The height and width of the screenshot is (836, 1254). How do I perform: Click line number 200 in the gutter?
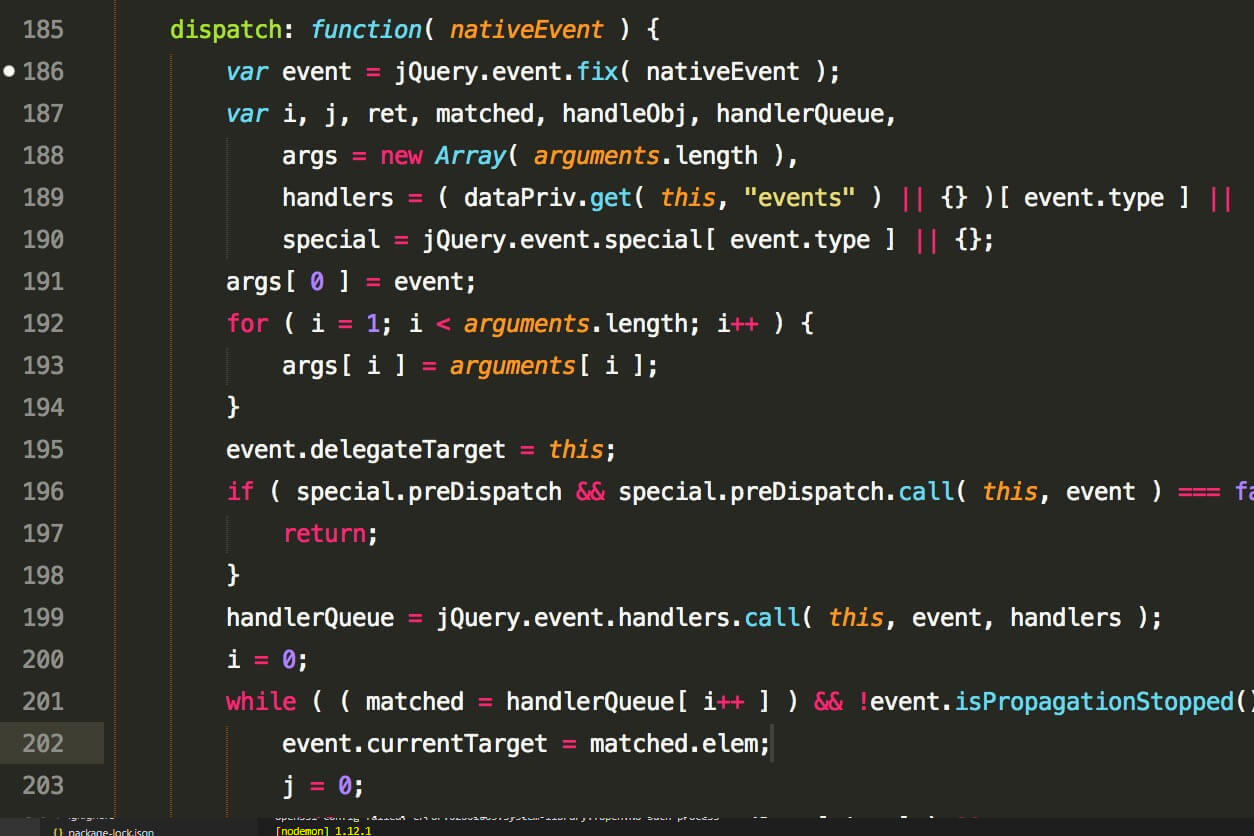point(43,659)
